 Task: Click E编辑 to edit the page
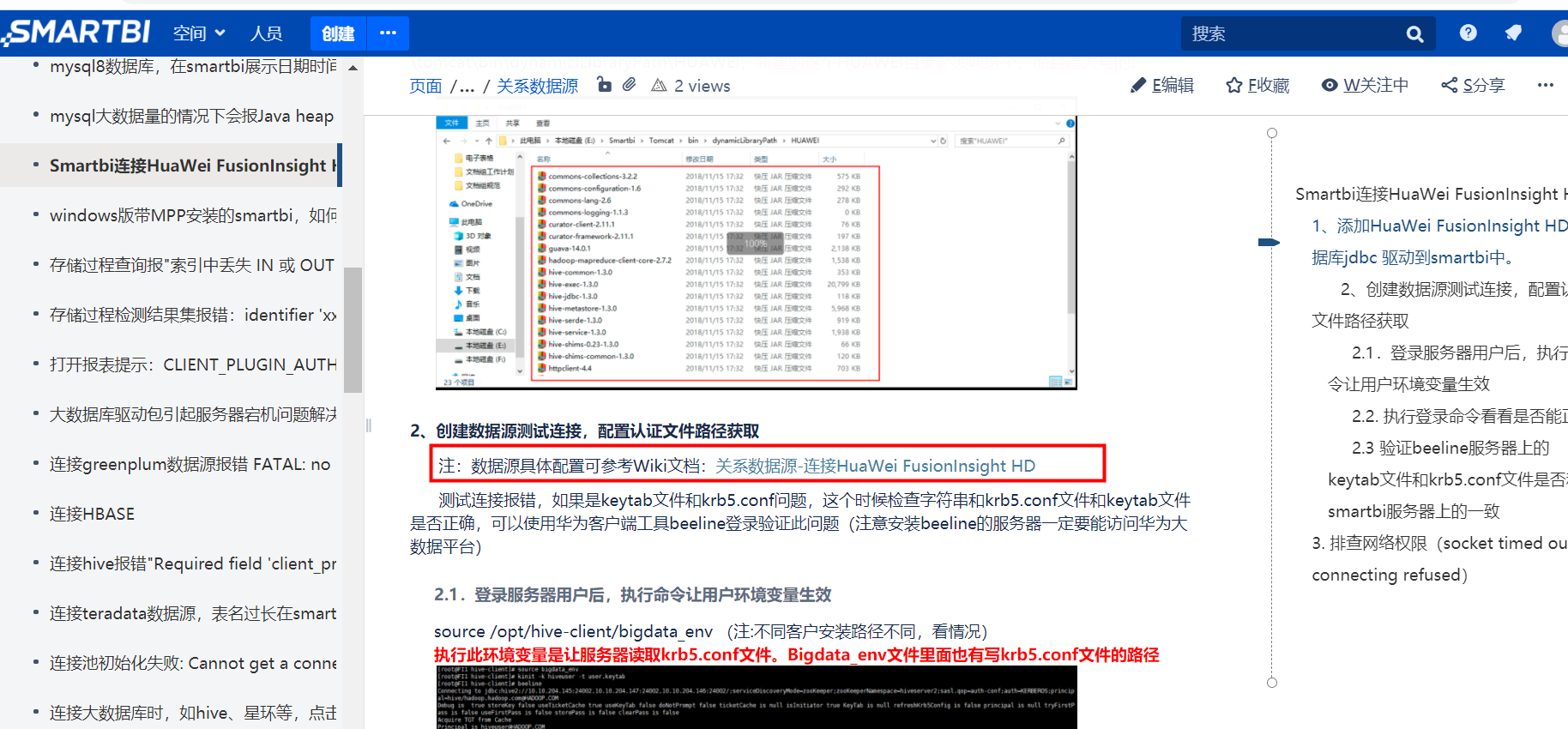click(1162, 85)
